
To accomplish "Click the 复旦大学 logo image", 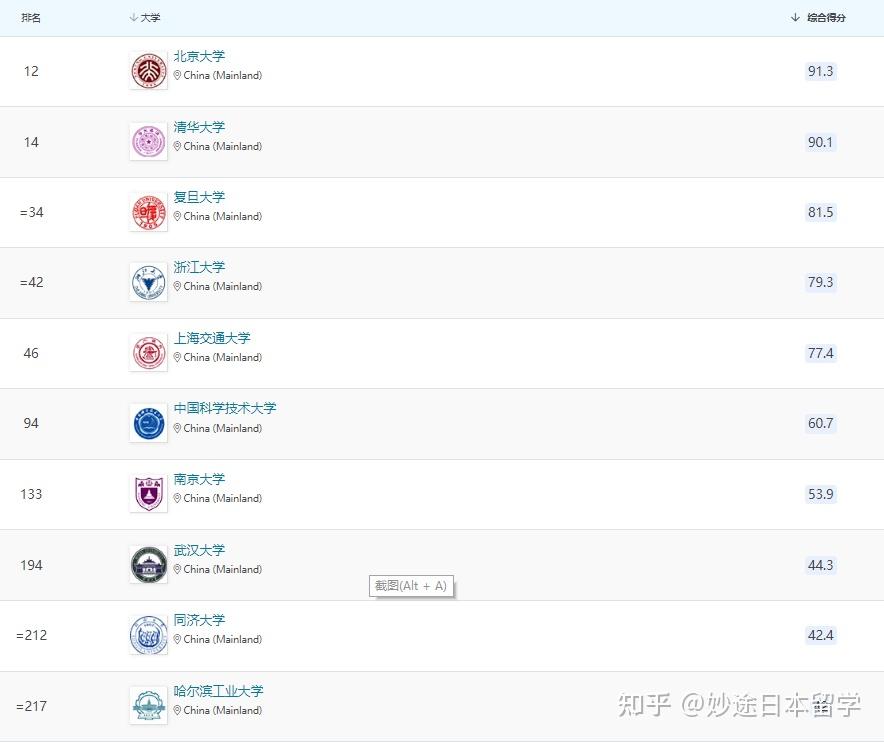I will click(149, 212).
